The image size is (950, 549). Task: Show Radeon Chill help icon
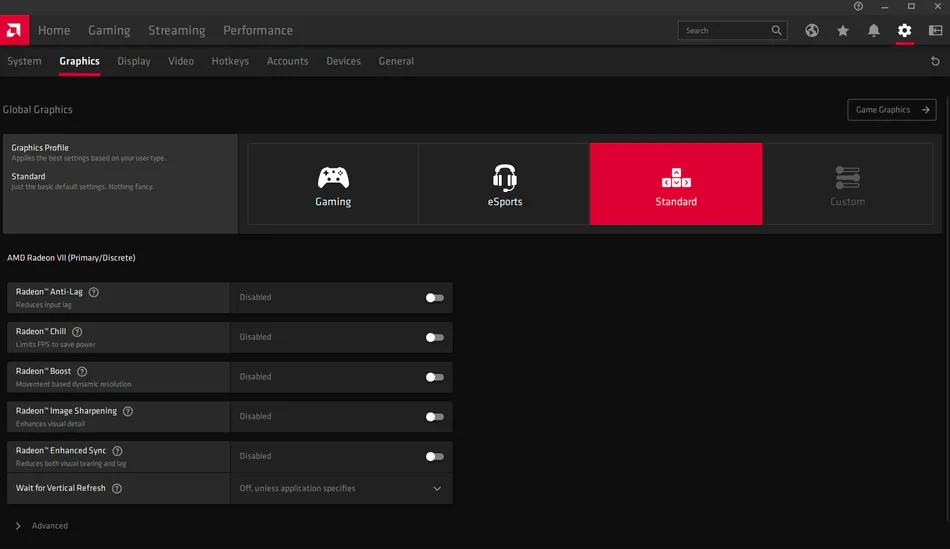pyautogui.click(x=77, y=331)
